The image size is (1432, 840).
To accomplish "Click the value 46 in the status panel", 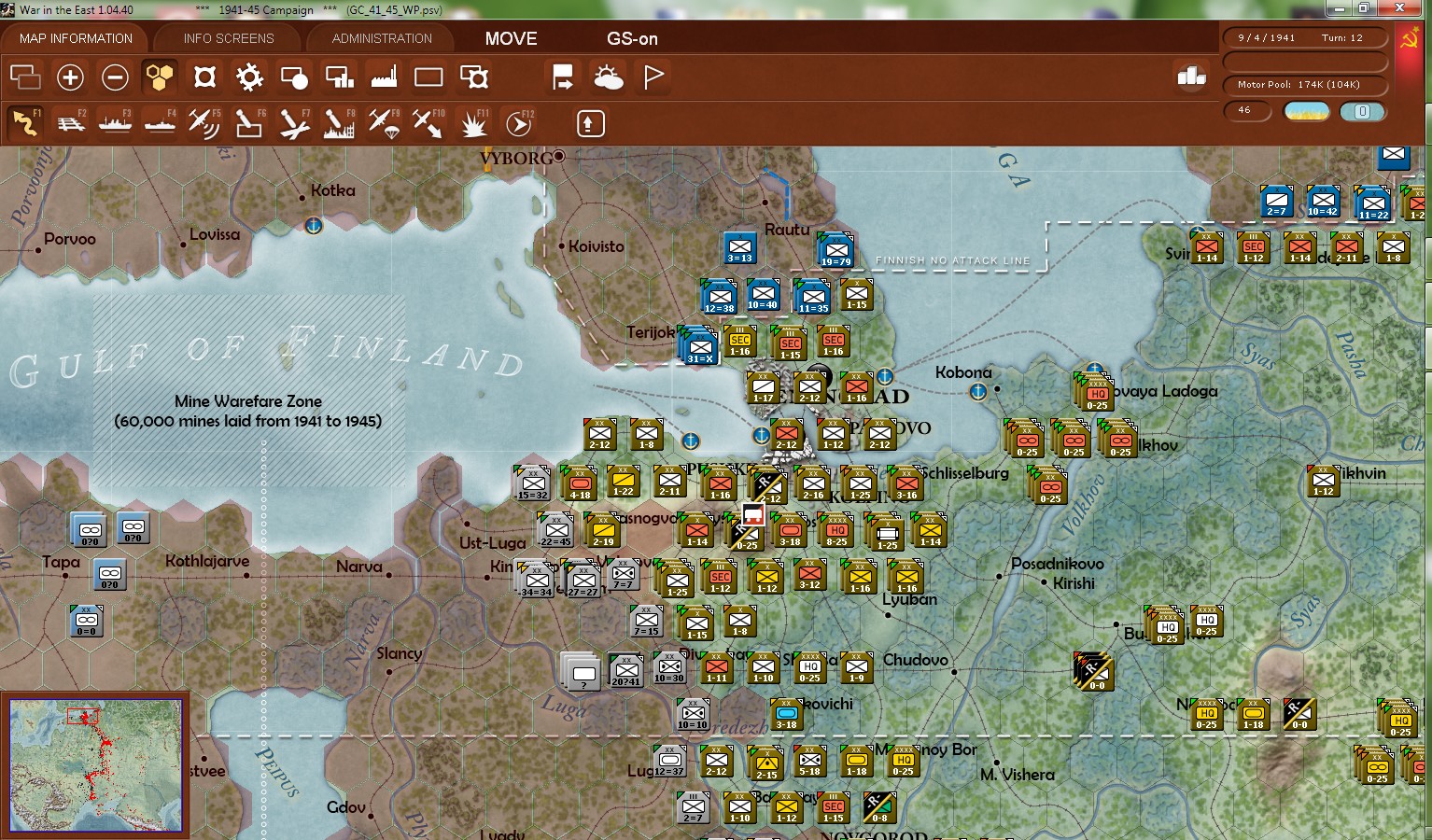I will [1245, 110].
